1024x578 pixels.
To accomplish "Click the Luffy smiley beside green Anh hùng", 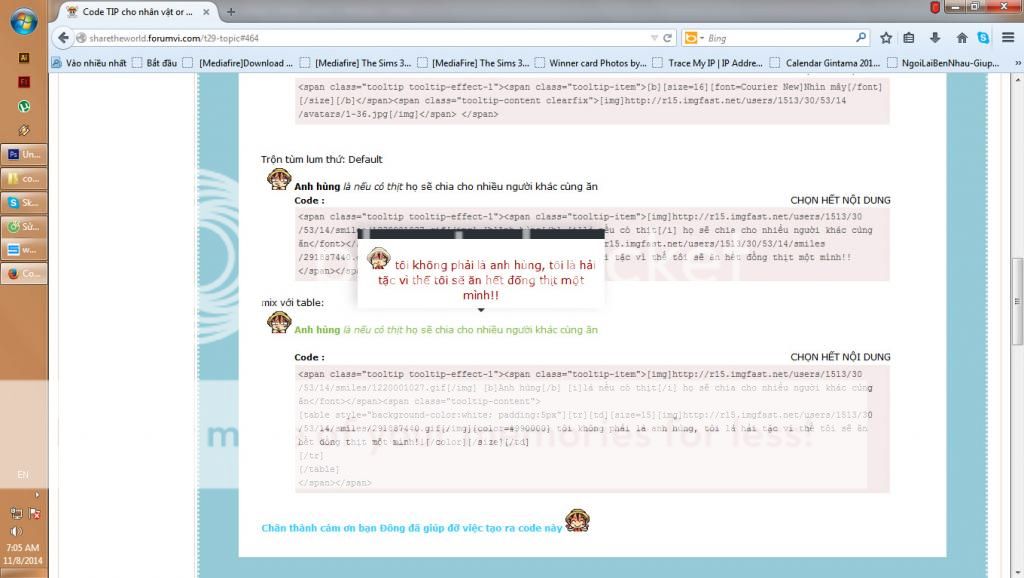I will click(279, 322).
